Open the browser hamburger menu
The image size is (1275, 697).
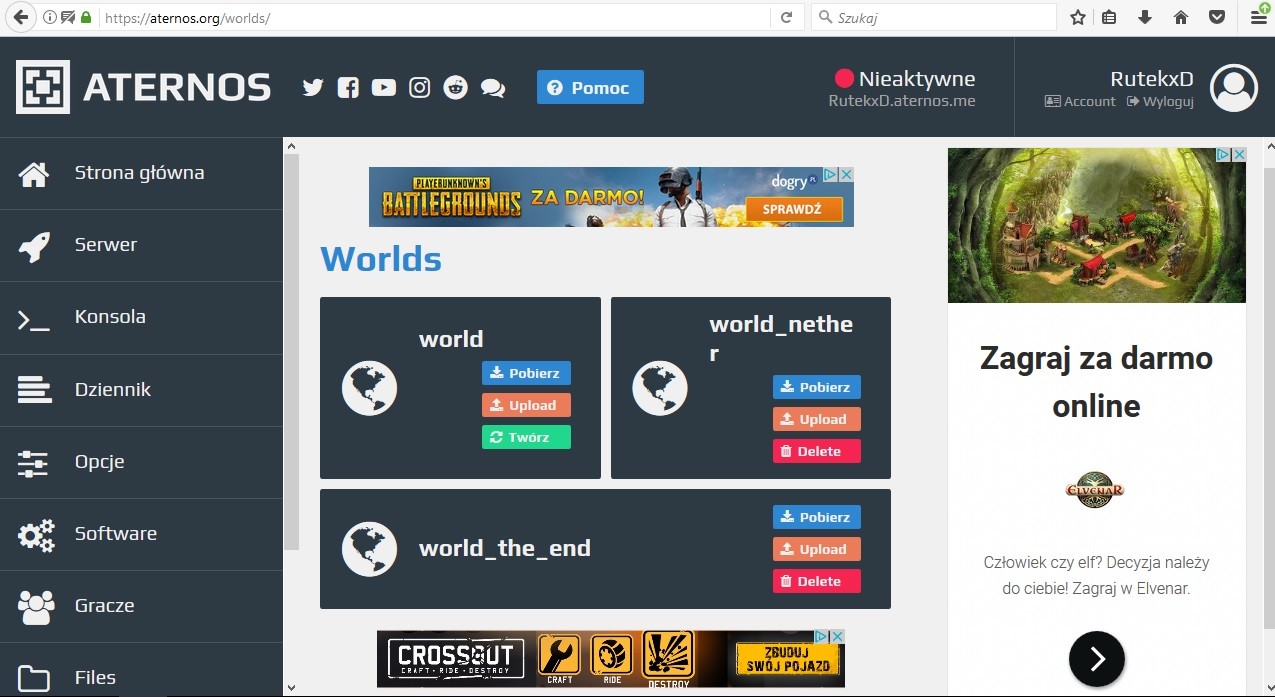pyautogui.click(x=1258, y=17)
